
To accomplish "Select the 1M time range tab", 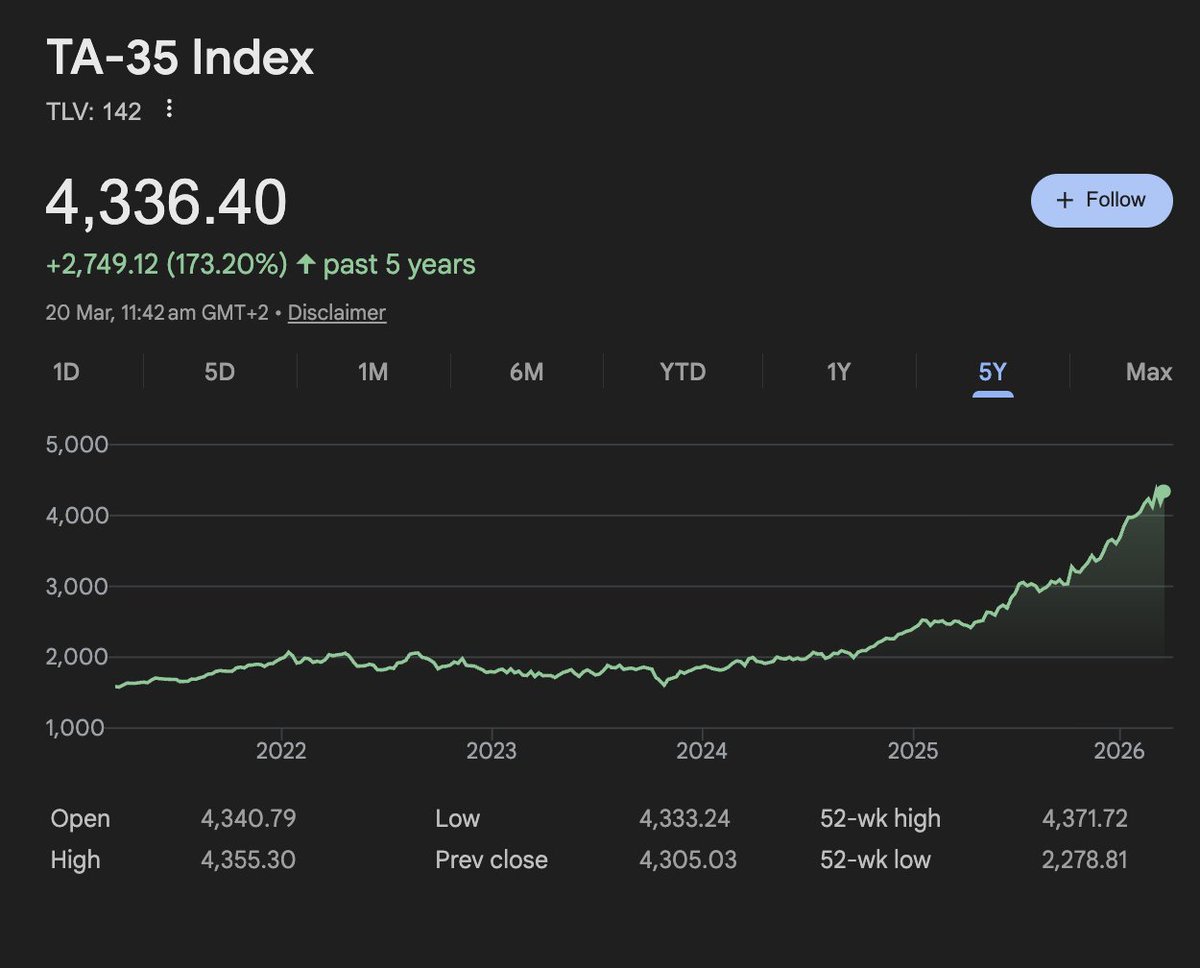I will coord(373,372).
